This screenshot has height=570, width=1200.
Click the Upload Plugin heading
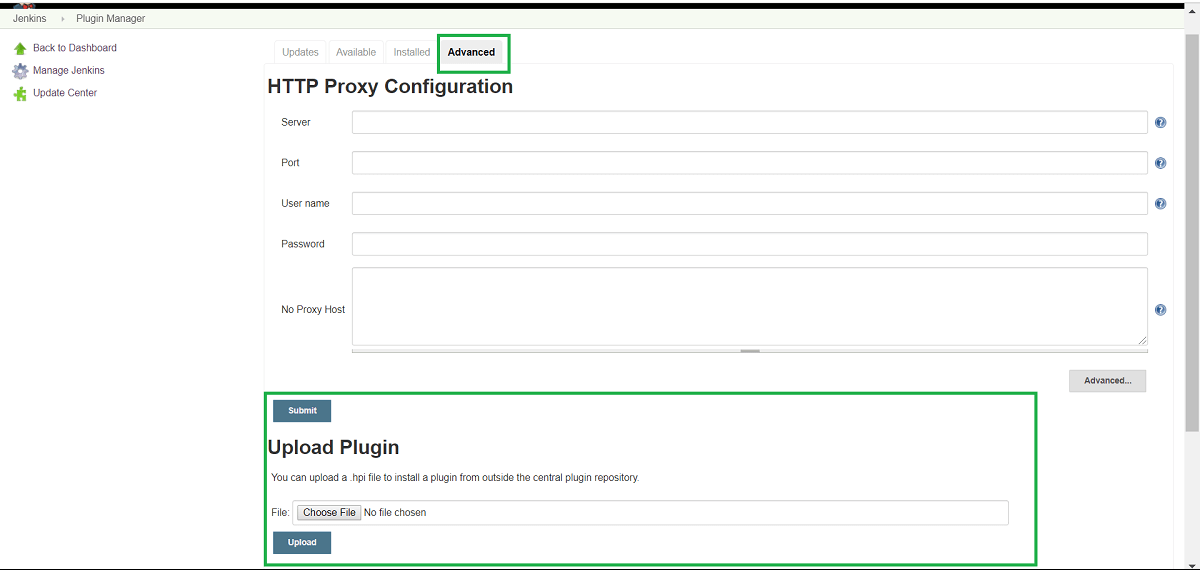[x=333, y=447]
